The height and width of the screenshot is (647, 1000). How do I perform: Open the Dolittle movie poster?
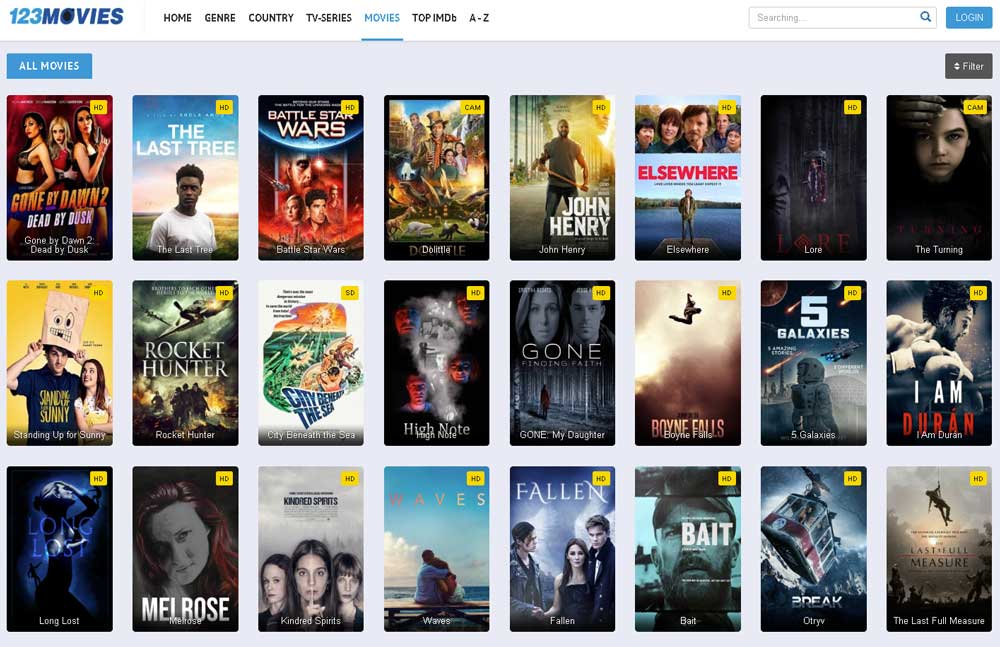point(436,177)
